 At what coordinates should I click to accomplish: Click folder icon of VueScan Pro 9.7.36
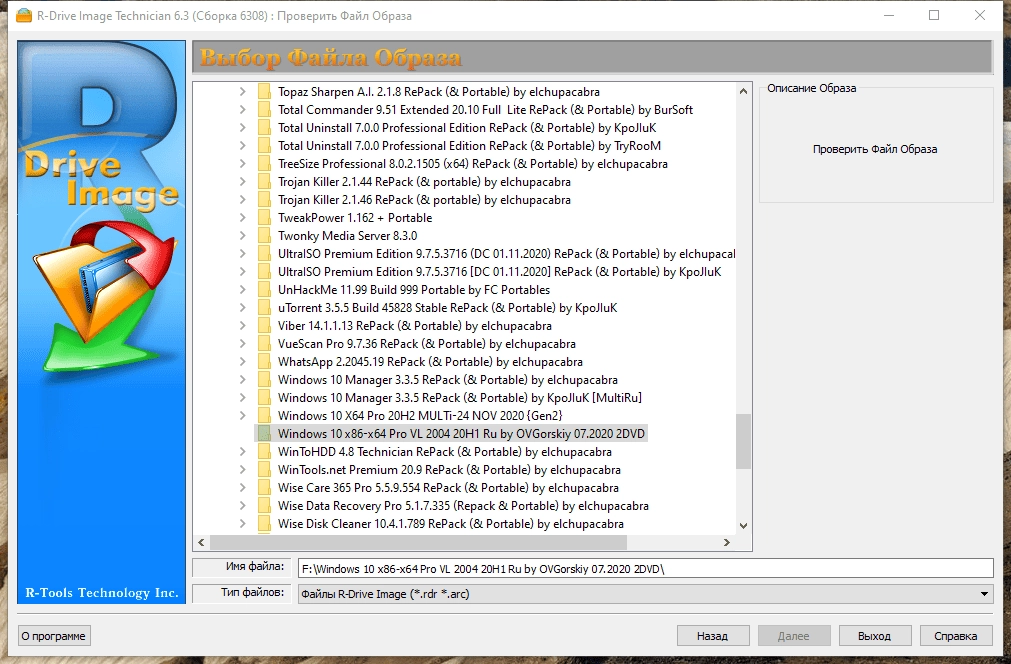click(264, 344)
